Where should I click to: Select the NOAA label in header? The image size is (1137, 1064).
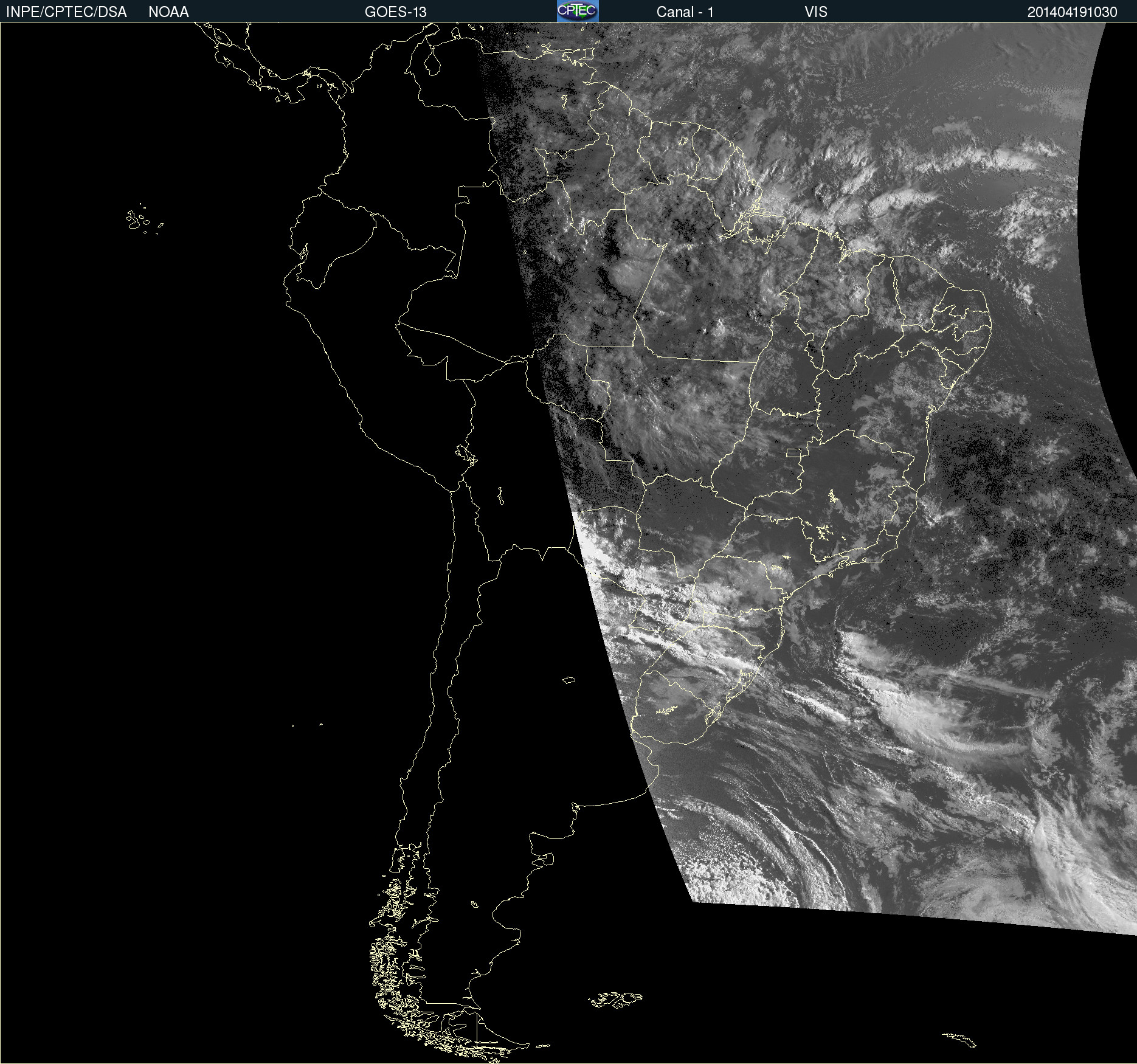coord(168,12)
